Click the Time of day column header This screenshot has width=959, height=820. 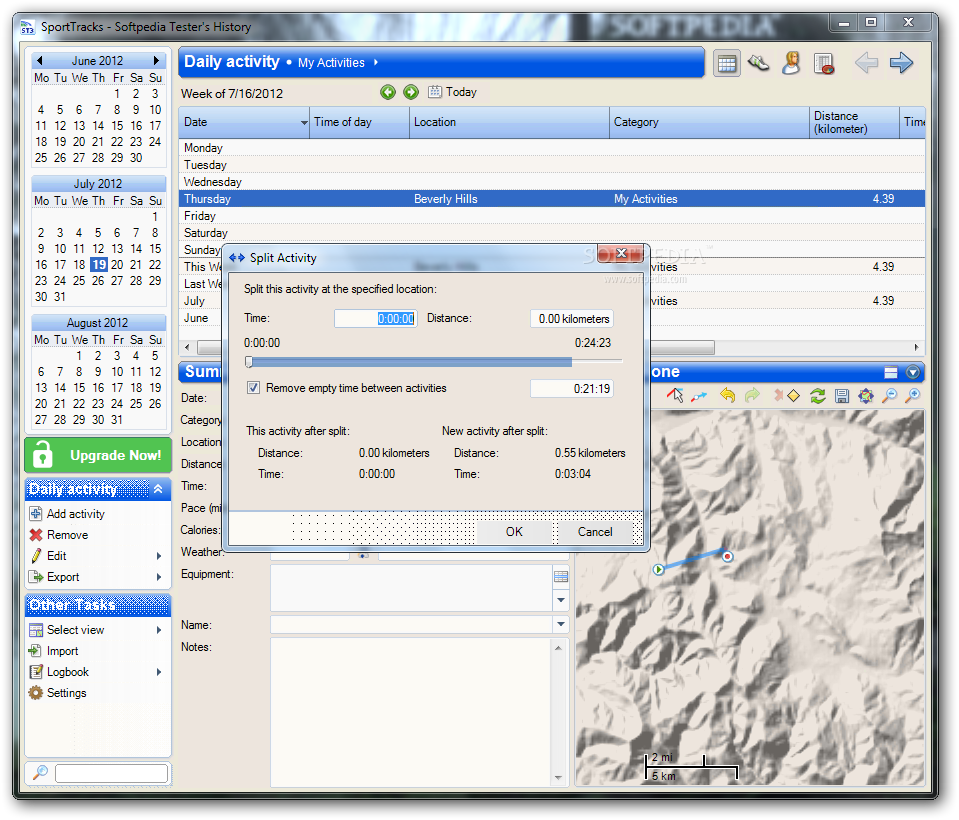pyautogui.click(x=359, y=122)
